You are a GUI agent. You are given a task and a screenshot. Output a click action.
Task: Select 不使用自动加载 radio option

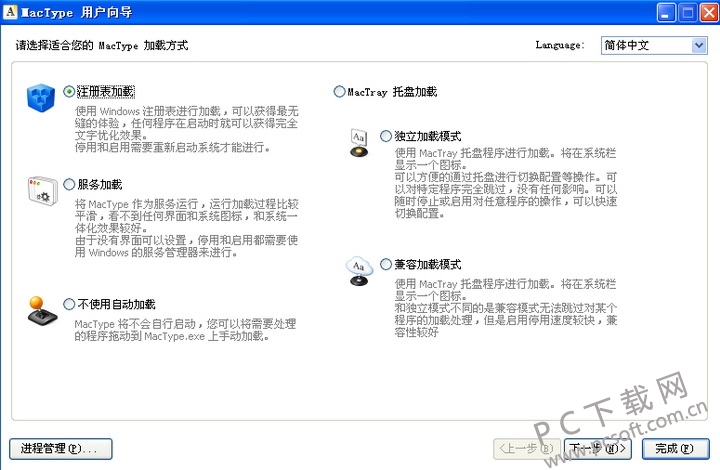(x=69, y=304)
